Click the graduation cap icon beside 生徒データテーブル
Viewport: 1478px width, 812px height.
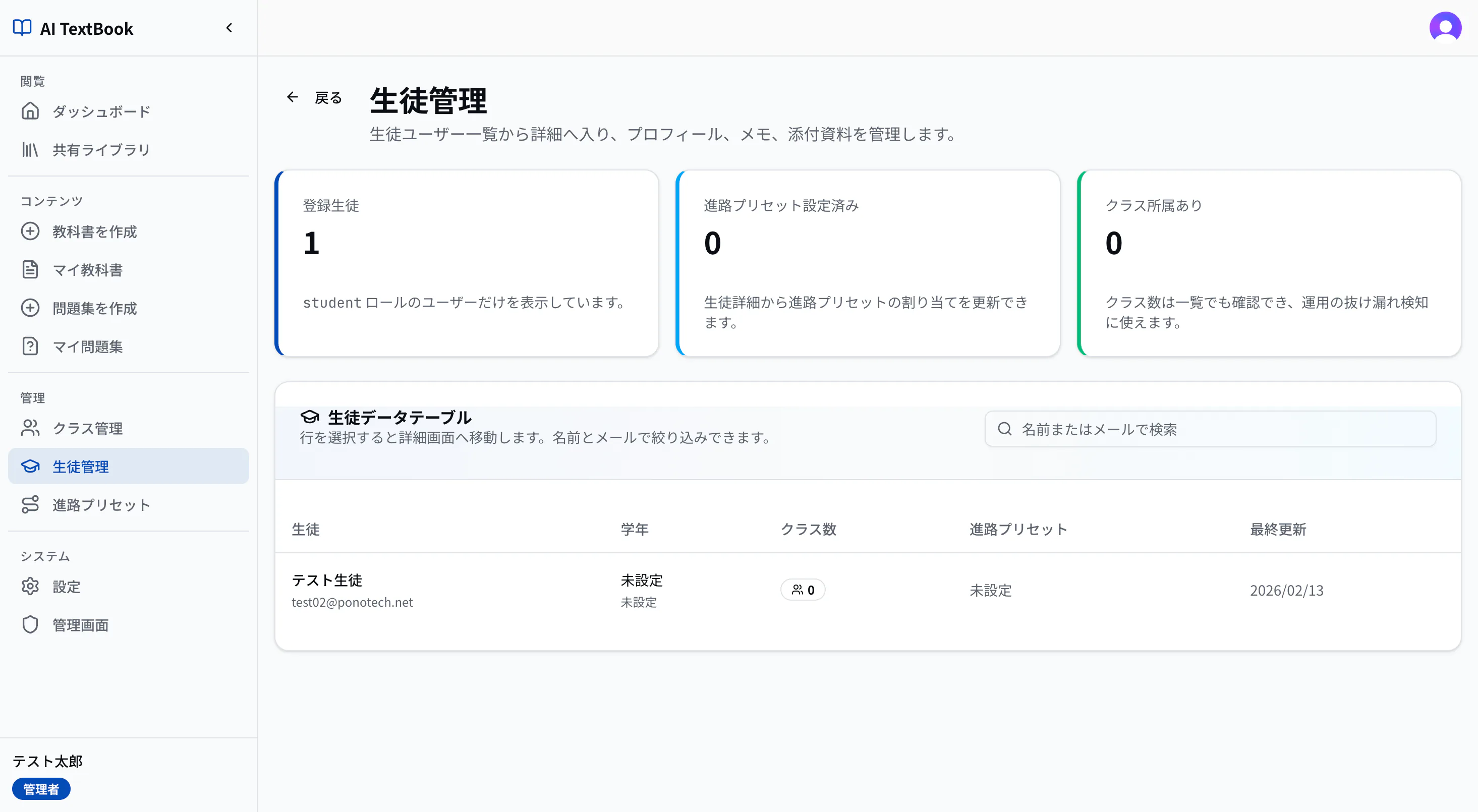(310, 417)
